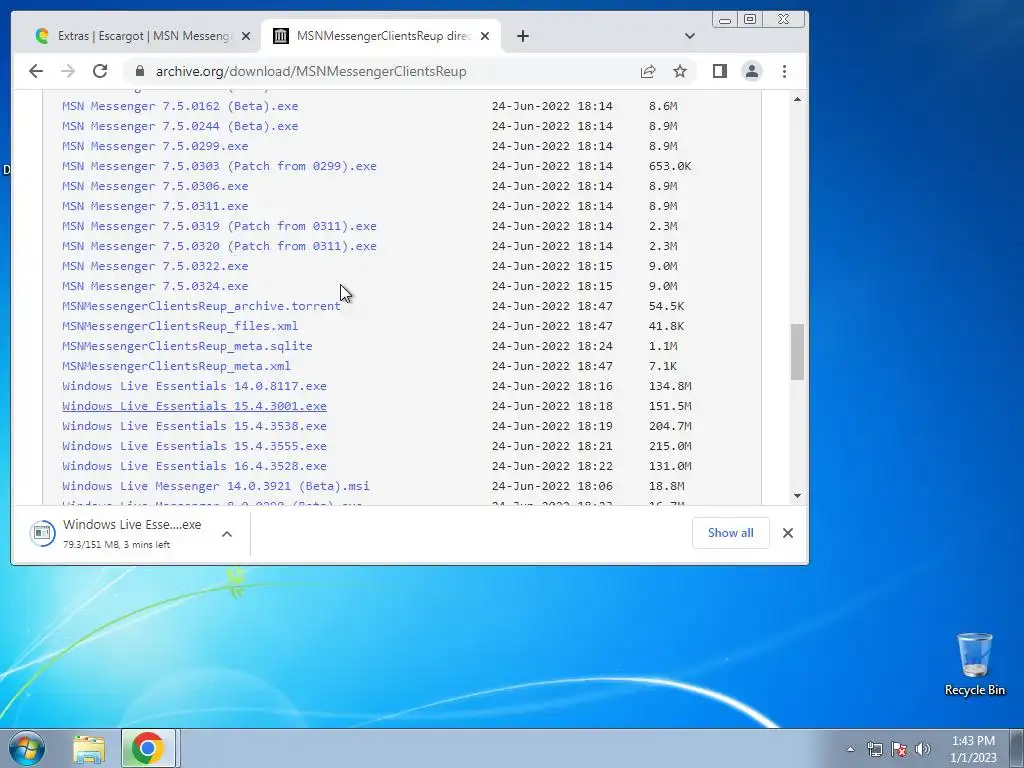Click the Show desktop button
Viewport: 1024px width, 768px height.
1017,748
